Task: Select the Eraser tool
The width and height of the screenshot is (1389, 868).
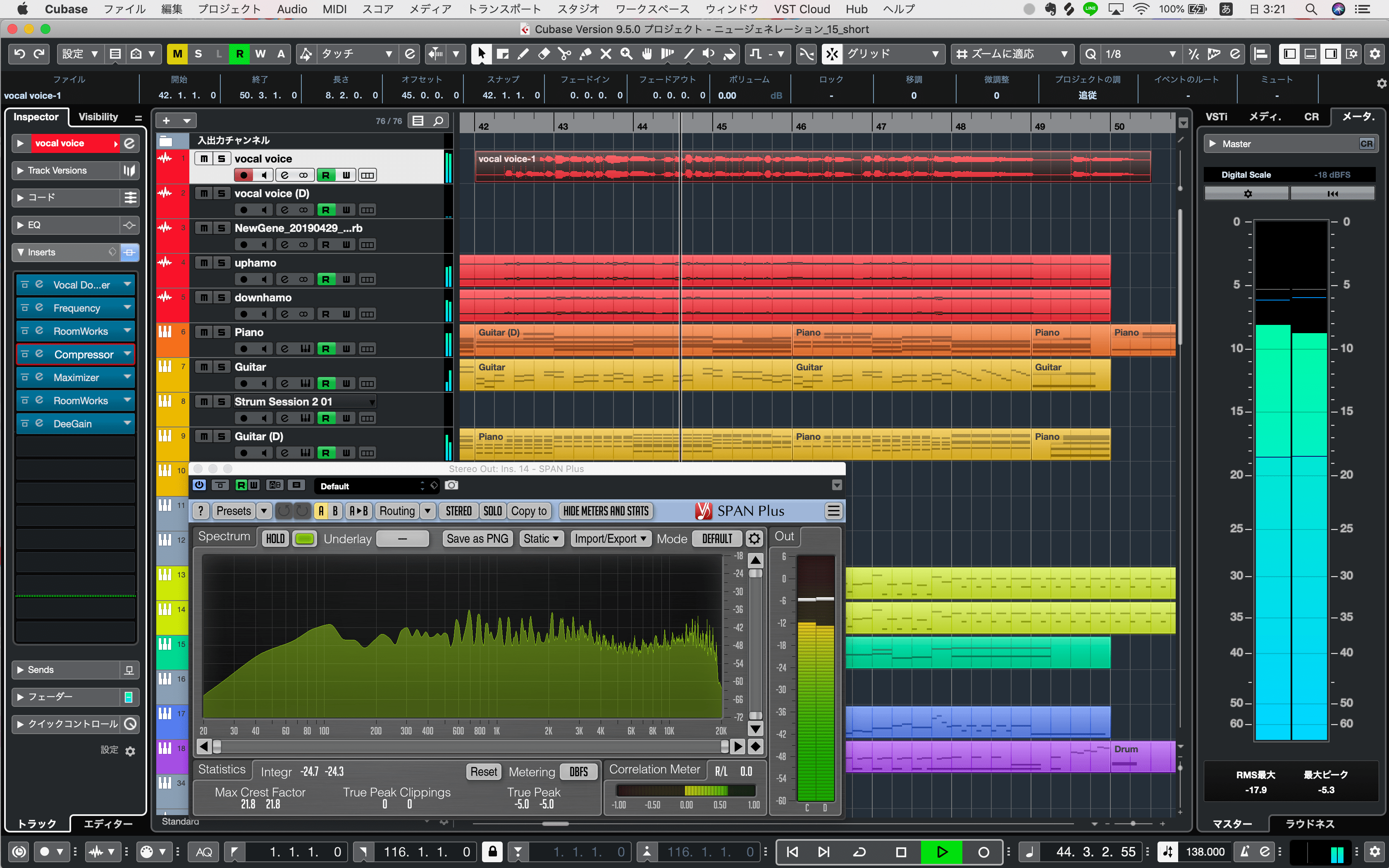Action: click(x=544, y=54)
